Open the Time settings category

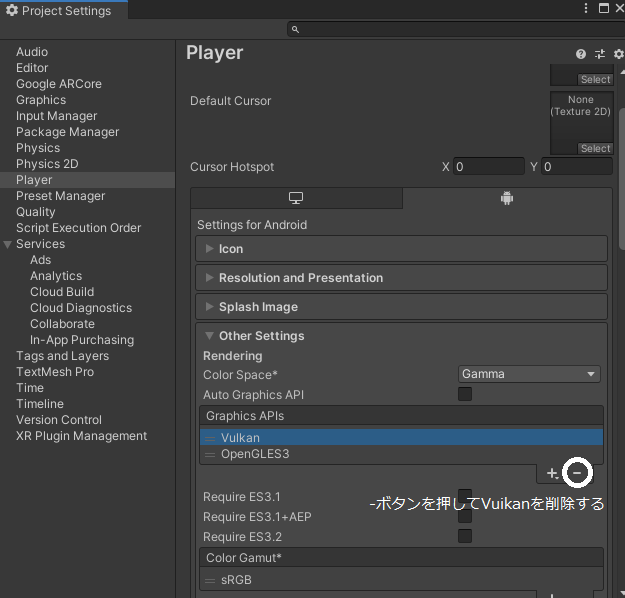click(30, 388)
